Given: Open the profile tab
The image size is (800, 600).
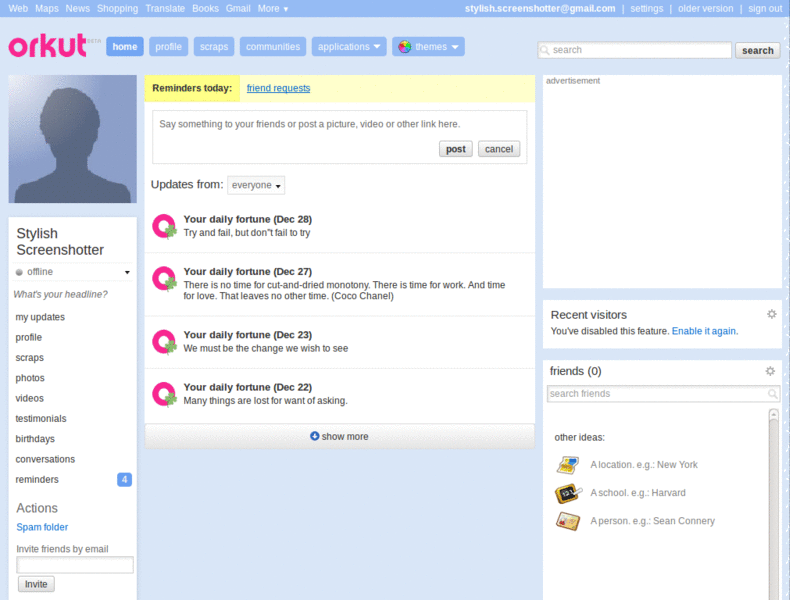Looking at the screenshot, I should [168, 47].
